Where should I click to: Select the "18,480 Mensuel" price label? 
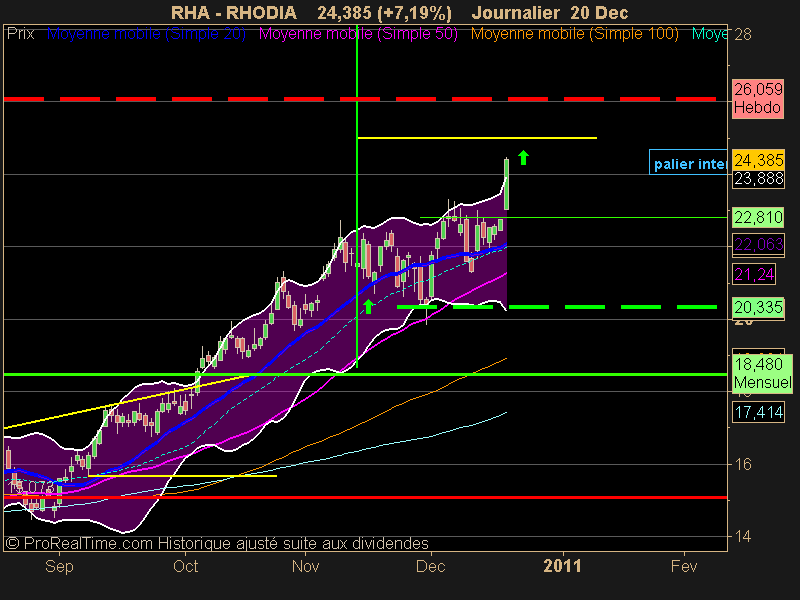click(x=762, y=373)
